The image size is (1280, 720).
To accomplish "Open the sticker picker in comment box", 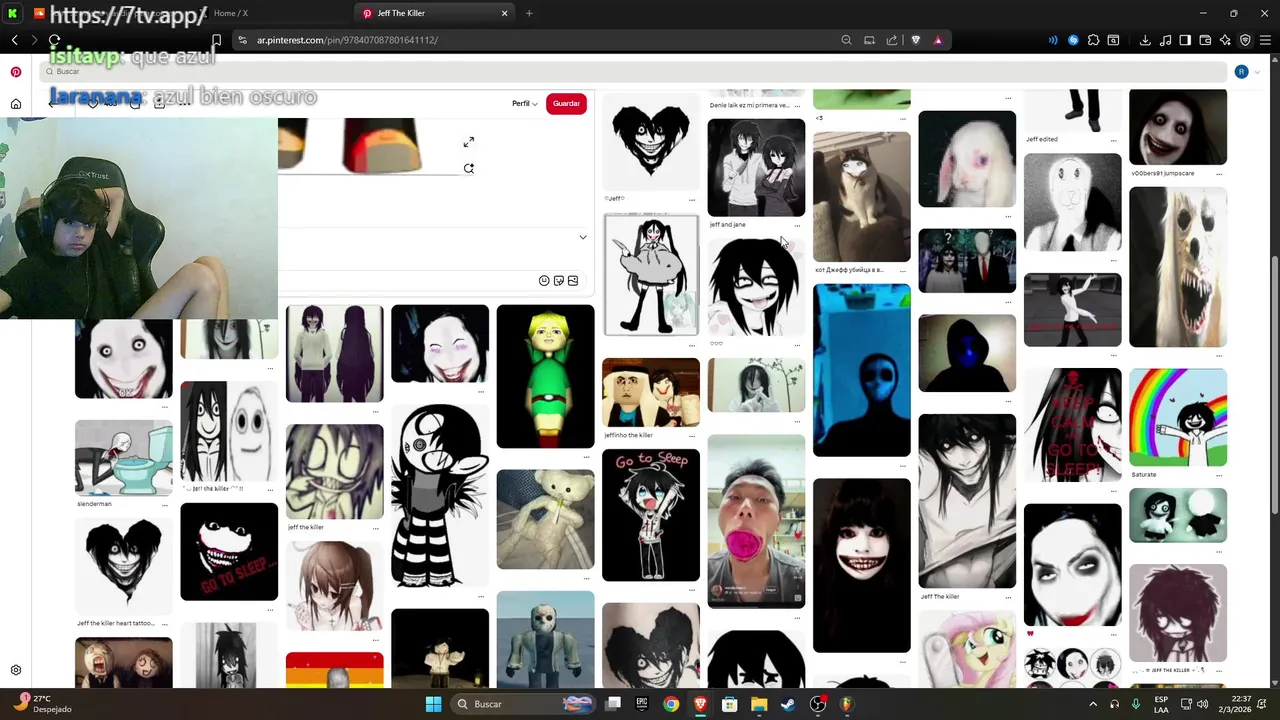I will pos(558,281).
